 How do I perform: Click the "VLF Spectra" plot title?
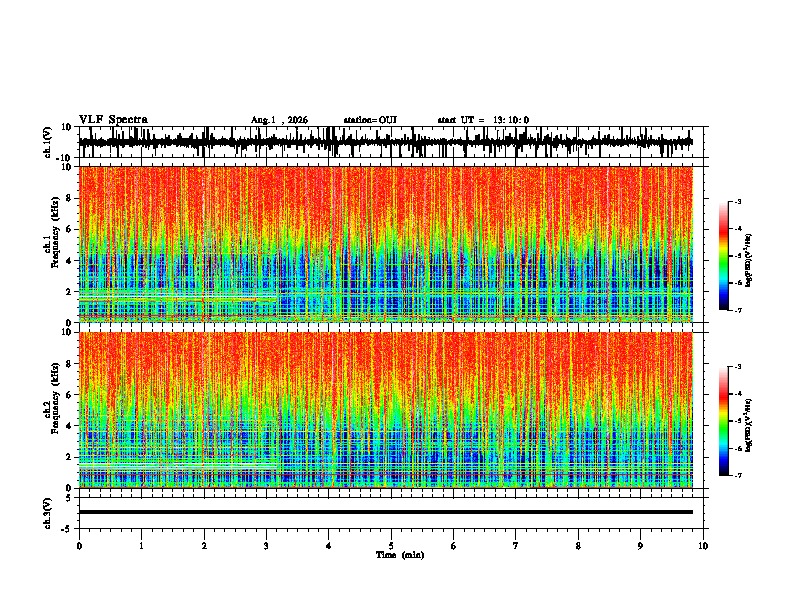pos(113,119)
